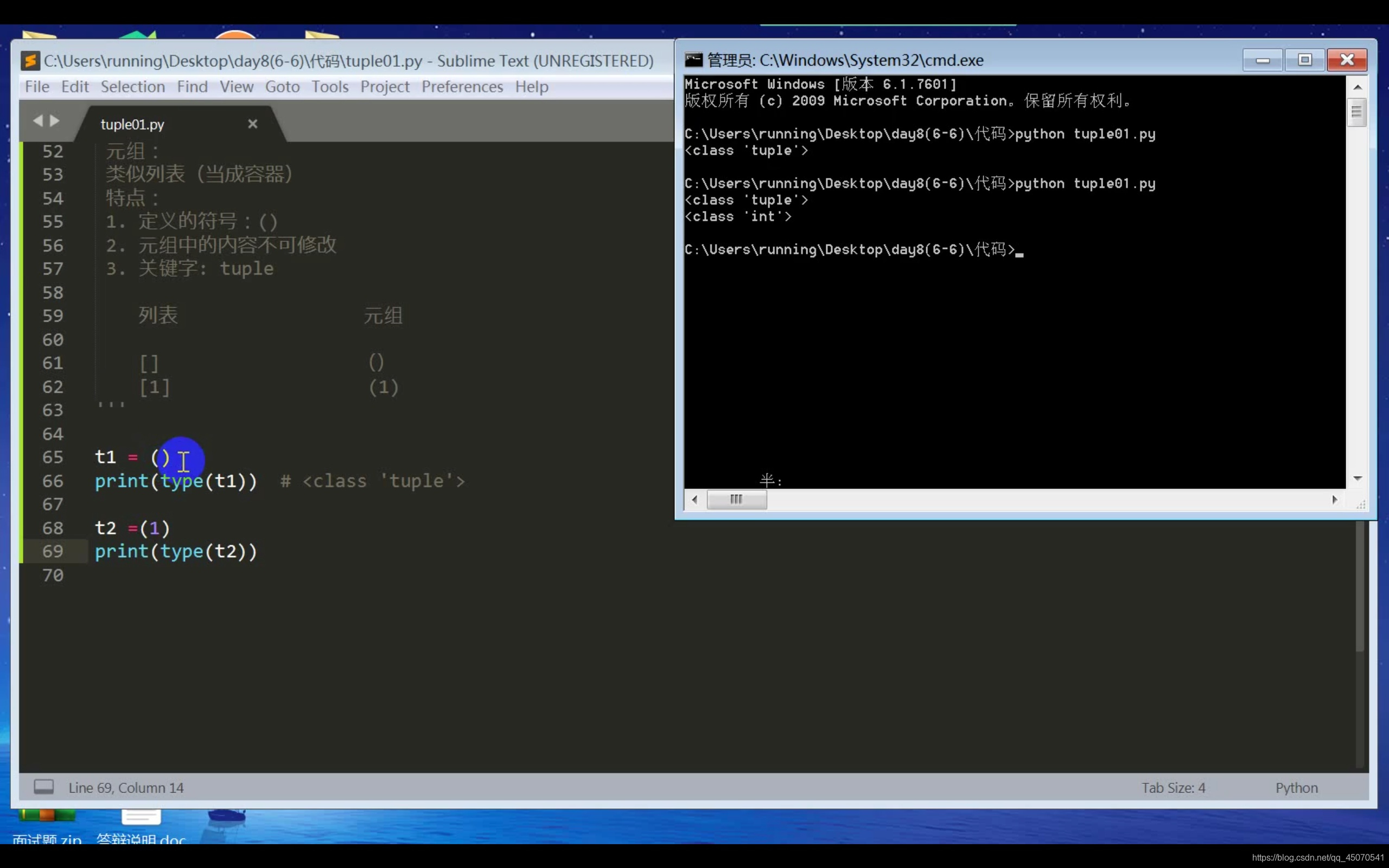Open the Tab Size: 4 selector
Image resolution: width=1389 pixels, height=868 pixels.
coord(1173,788)
